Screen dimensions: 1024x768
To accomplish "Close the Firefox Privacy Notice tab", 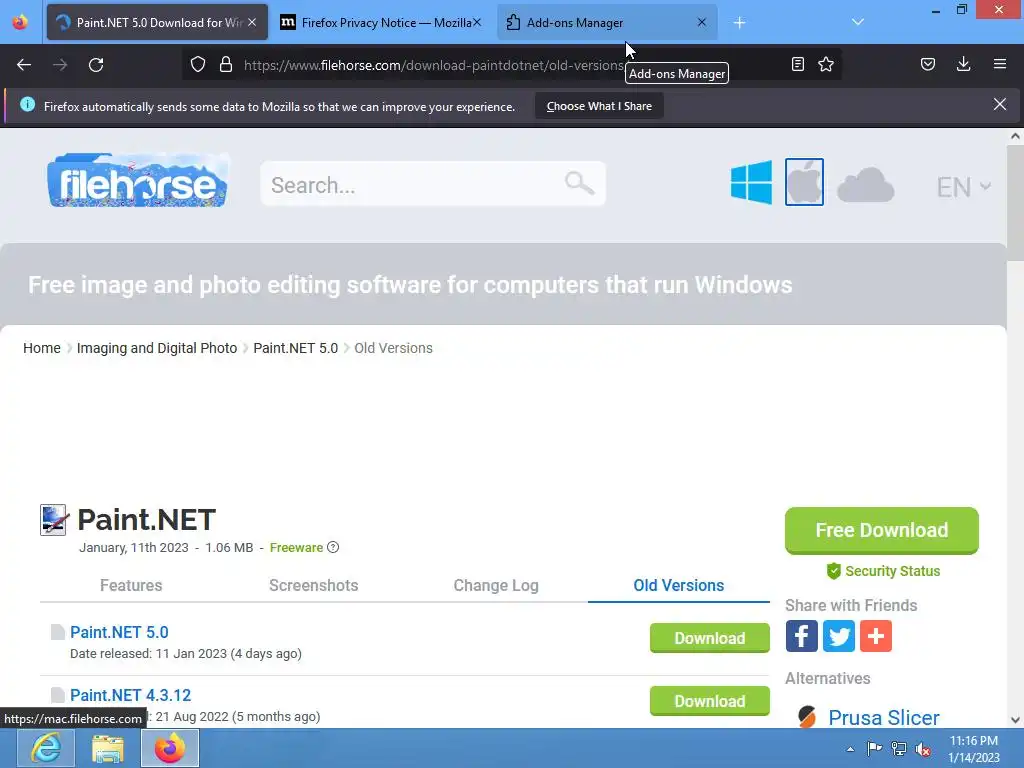I will (x=477, y=22).
